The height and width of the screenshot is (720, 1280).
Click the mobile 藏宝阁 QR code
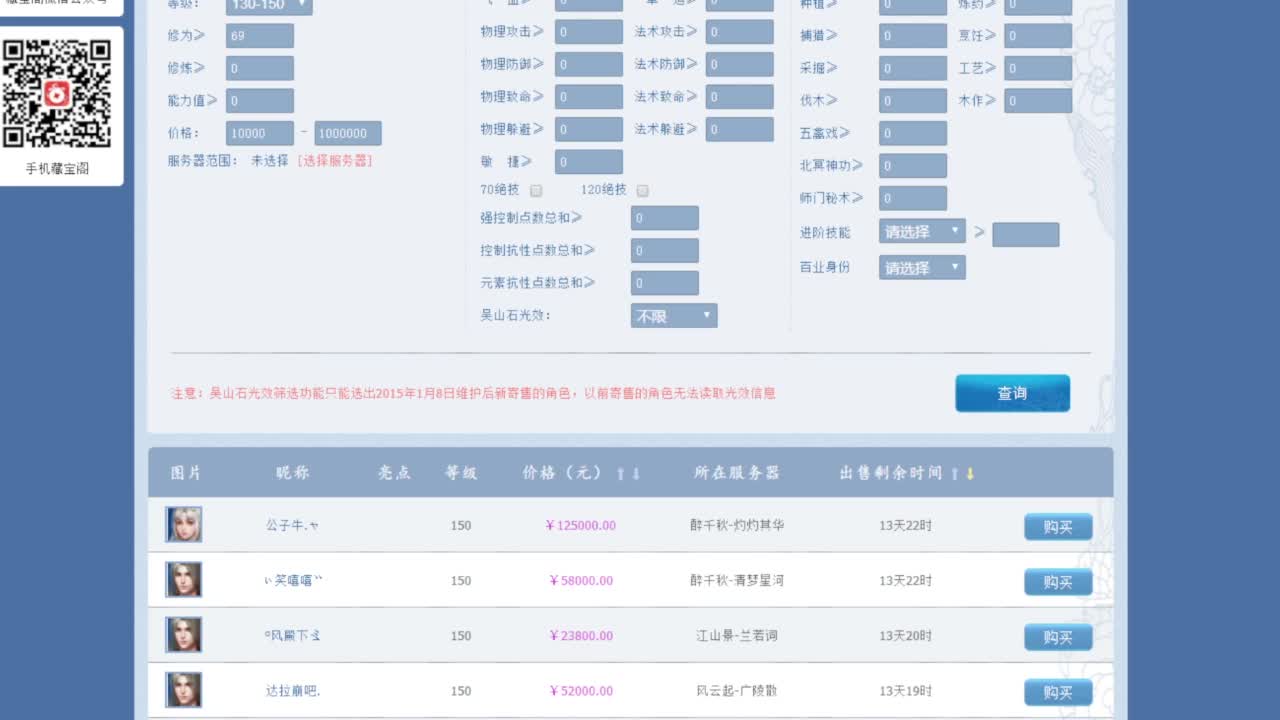tap(57, 94)
